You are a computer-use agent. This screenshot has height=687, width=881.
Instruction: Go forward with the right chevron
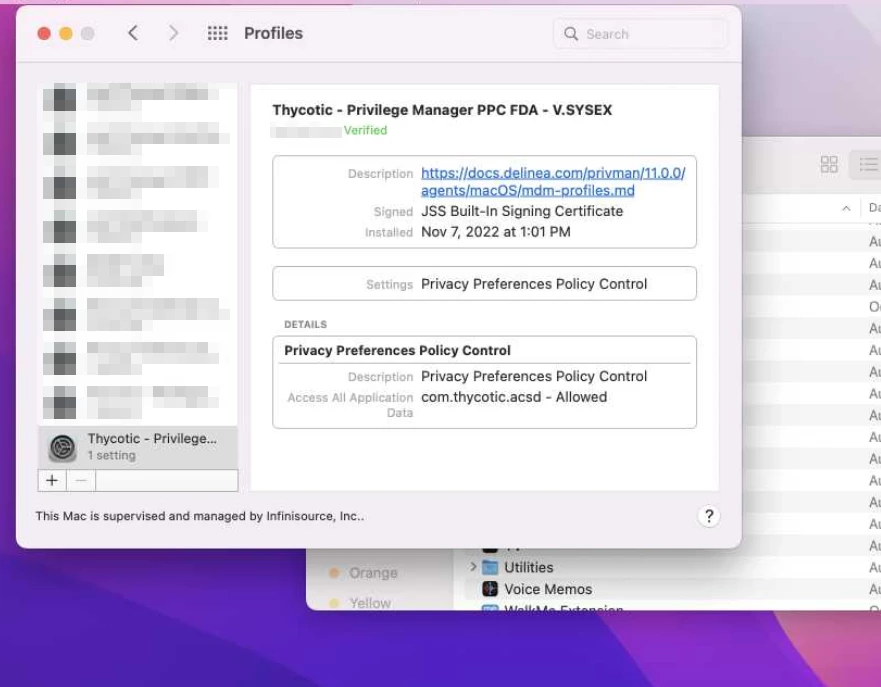(x=174, y=33)
